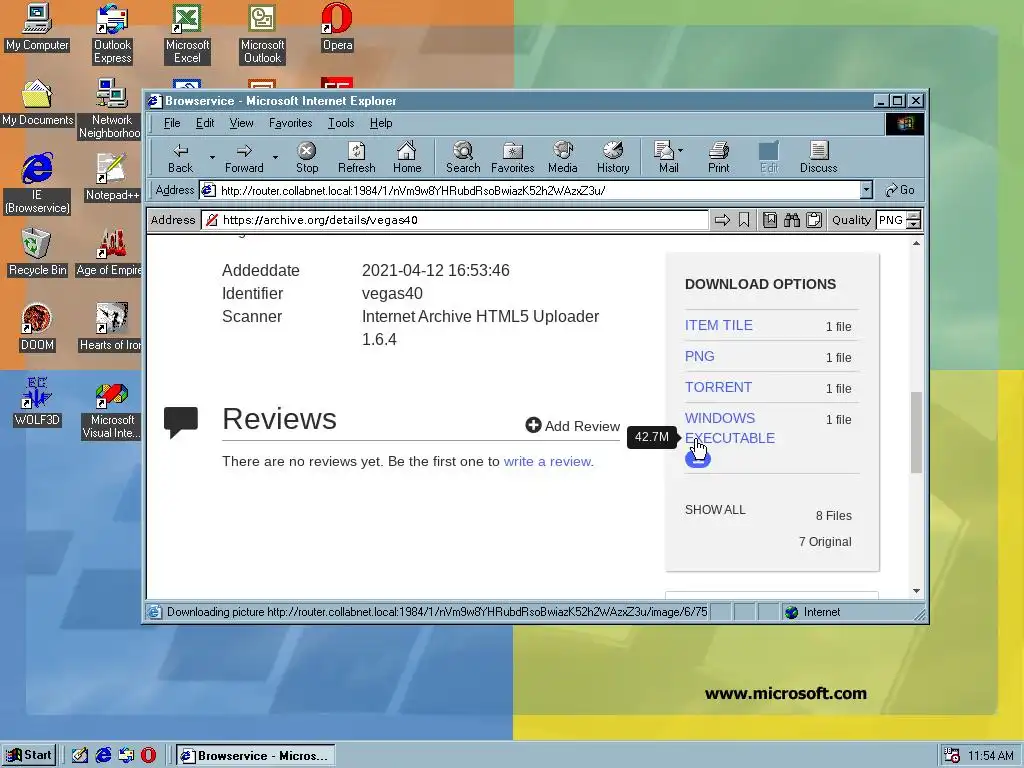Stop the page from loading
Image resolution: width=1024 pixels, height=768 pixels.
[x=306, y=157]
